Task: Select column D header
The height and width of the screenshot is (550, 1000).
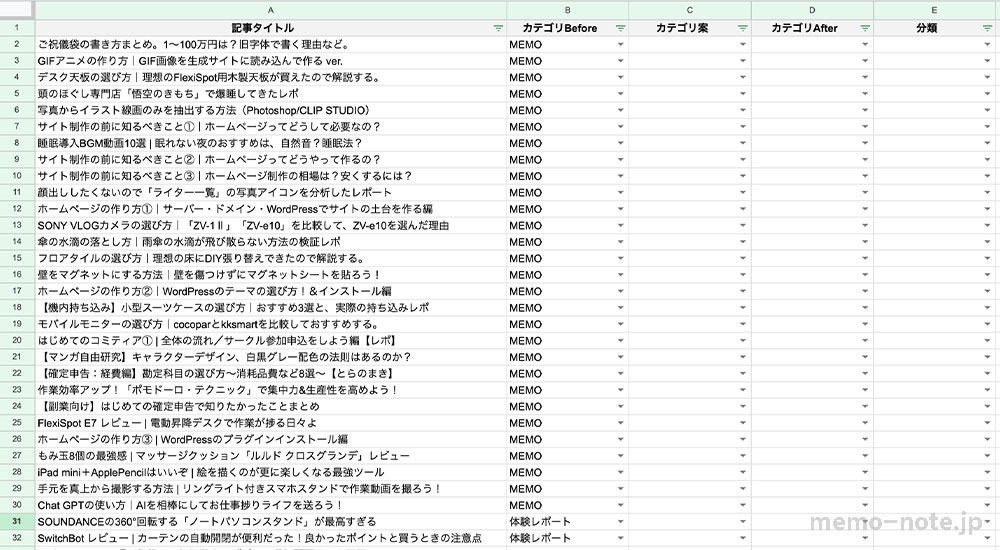Action: click(x=812, y=10)
